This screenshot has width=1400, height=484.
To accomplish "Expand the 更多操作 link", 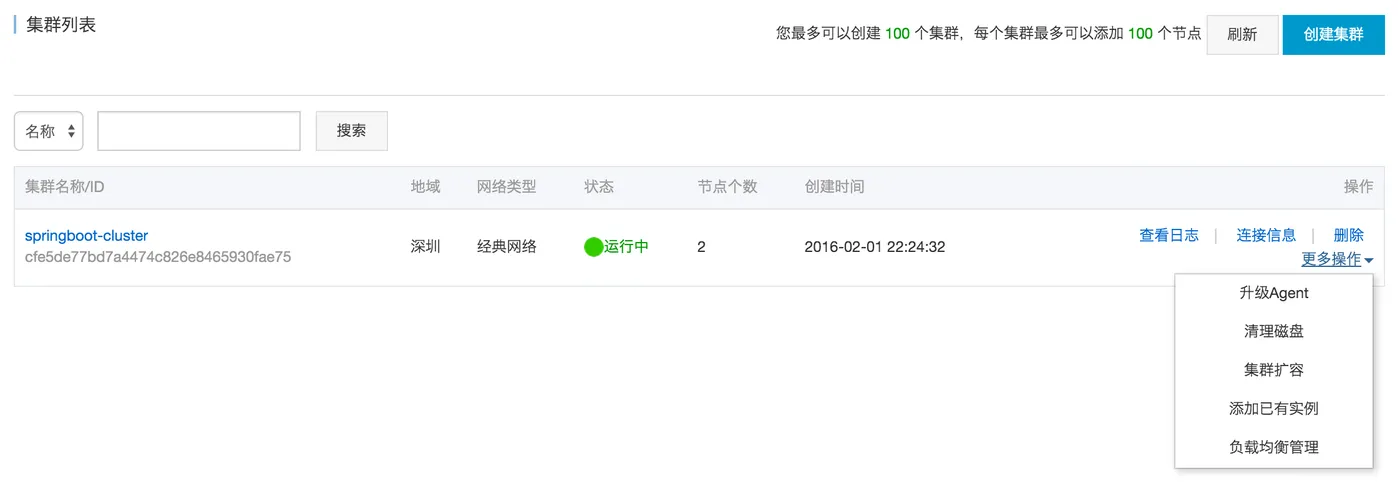I will pyautogui.click(x=1331, y=259).
